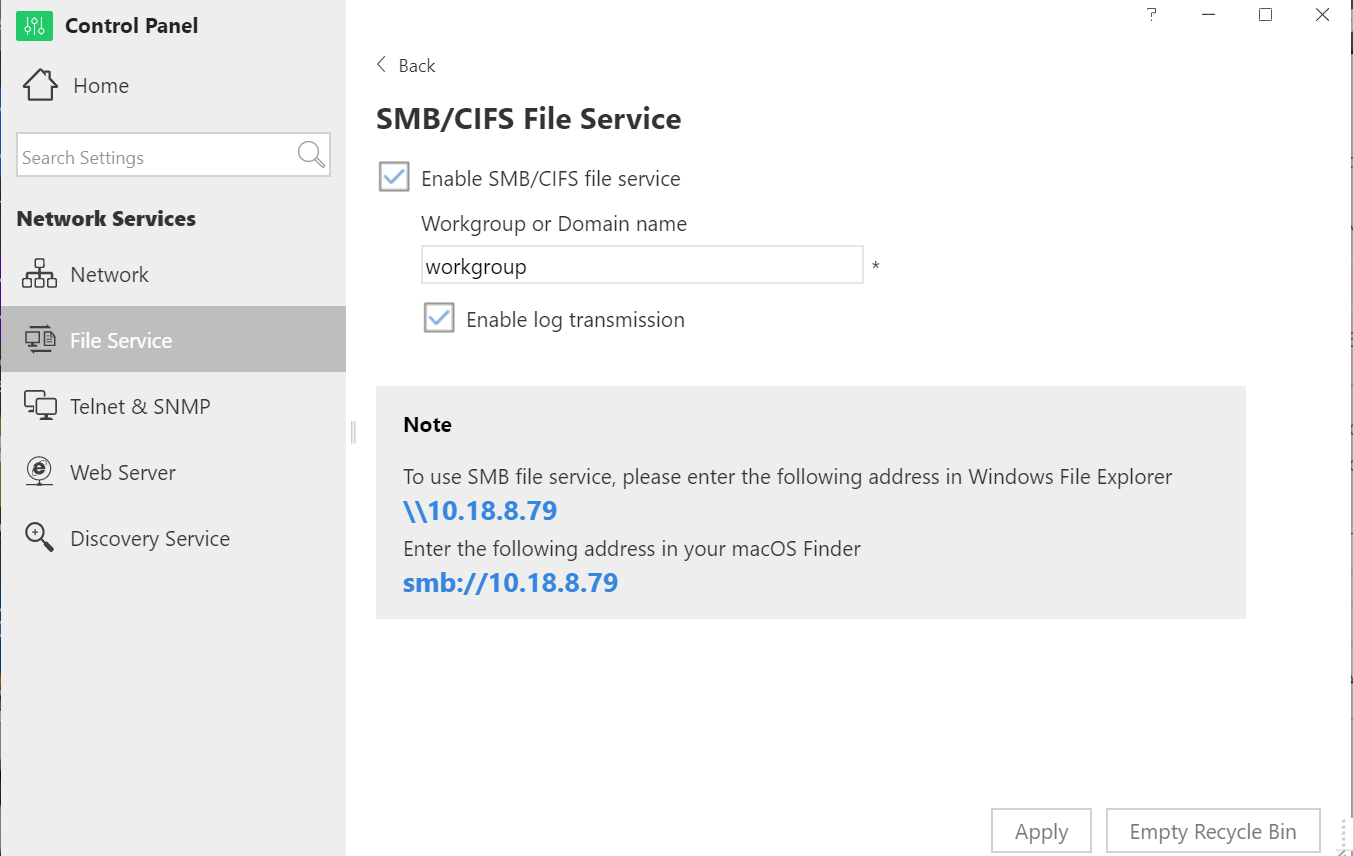
Task: Disable the SMB/CIFS file service checkbox
Action: point(394,178)
